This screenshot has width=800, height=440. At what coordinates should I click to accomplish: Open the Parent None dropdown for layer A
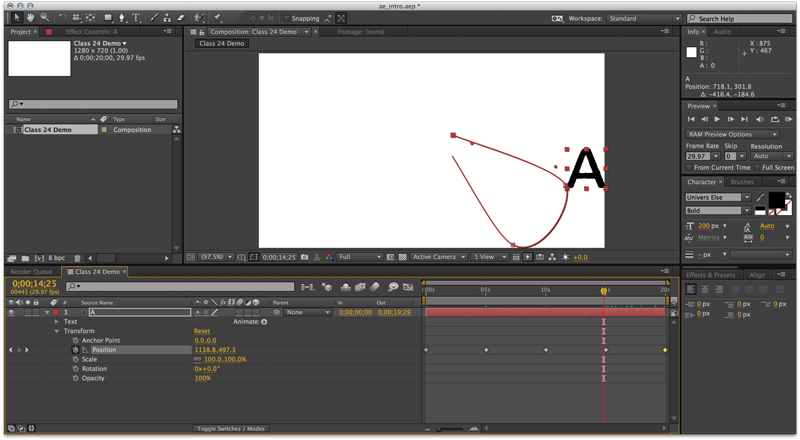pyautogui.click(x=308, y=312)
